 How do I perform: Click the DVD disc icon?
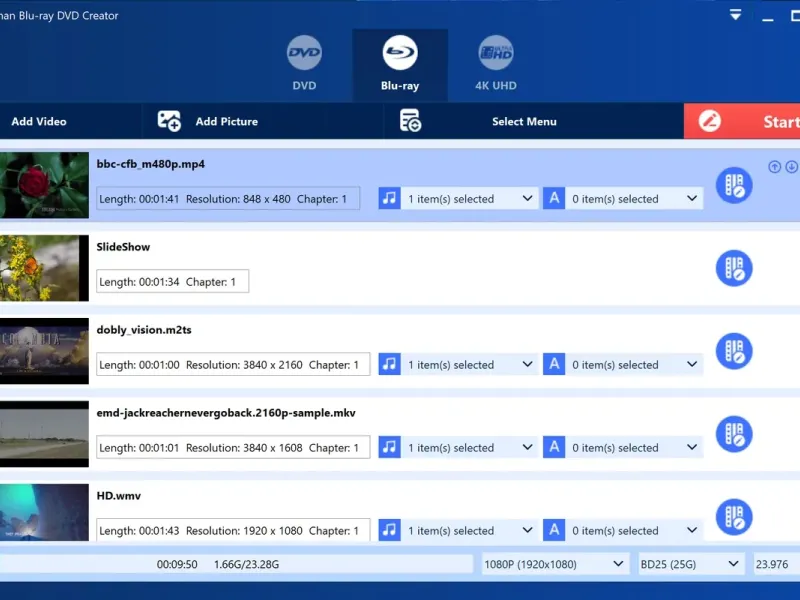[304, 53]
